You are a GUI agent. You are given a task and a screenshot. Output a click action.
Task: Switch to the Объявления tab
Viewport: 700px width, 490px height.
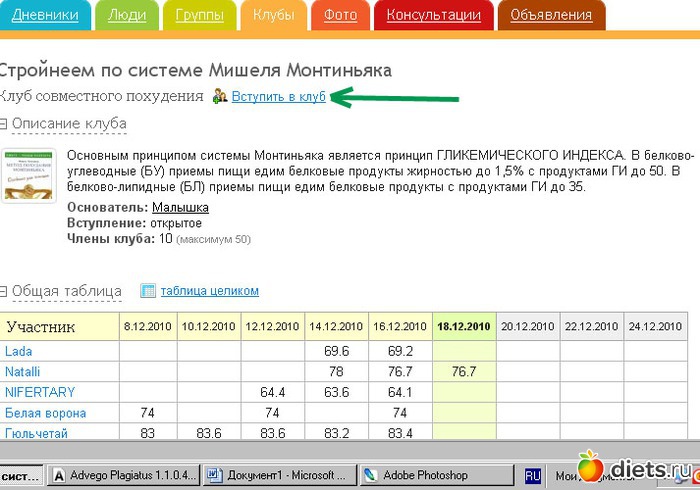click(x=551, y=15)
